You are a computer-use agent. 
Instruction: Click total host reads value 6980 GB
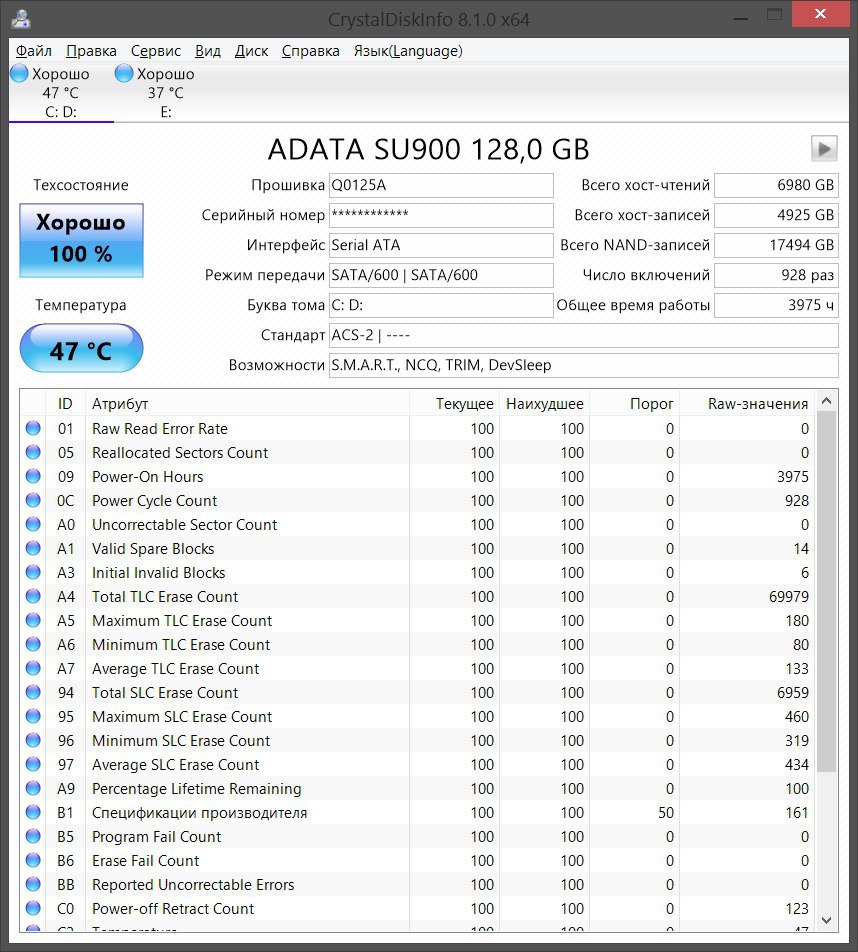776,185
